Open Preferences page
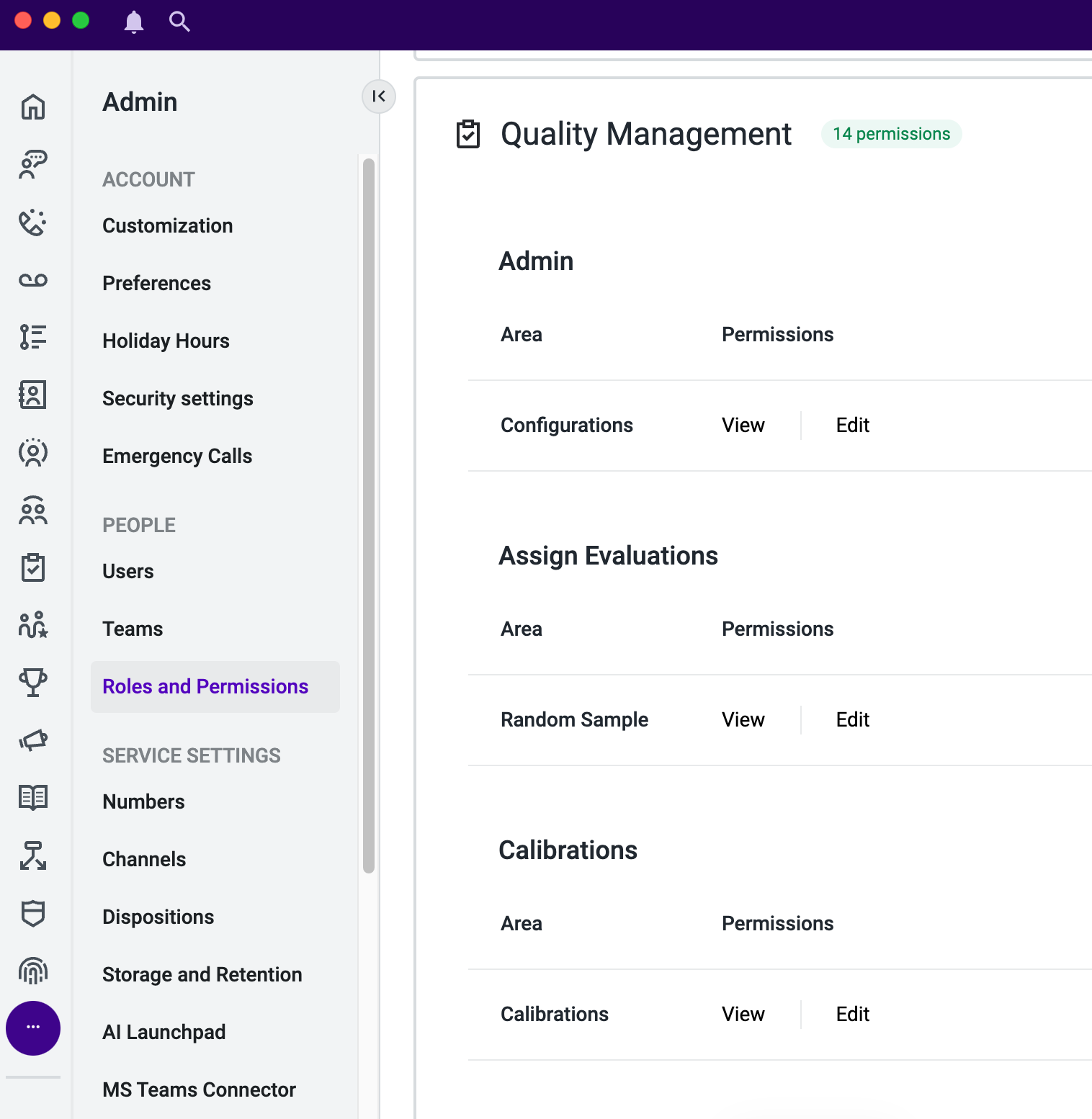Viewport: 1092px width, 1119px height. 157,283
